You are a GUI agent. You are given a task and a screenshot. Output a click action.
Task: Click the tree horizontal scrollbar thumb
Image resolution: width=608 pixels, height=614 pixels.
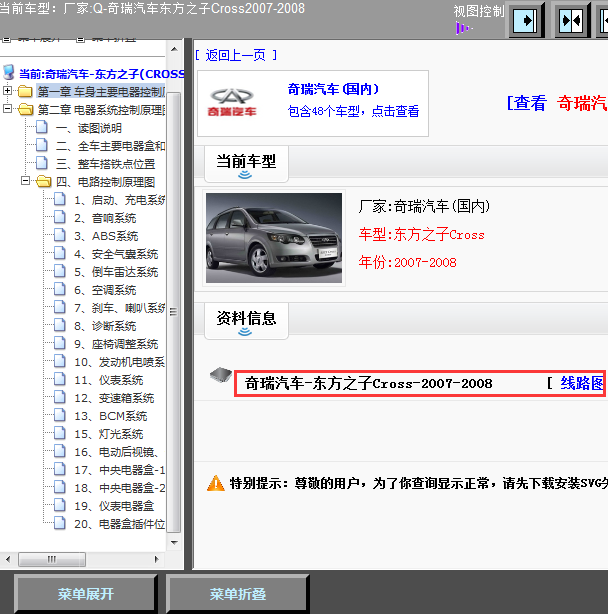[x=52, y=559]
